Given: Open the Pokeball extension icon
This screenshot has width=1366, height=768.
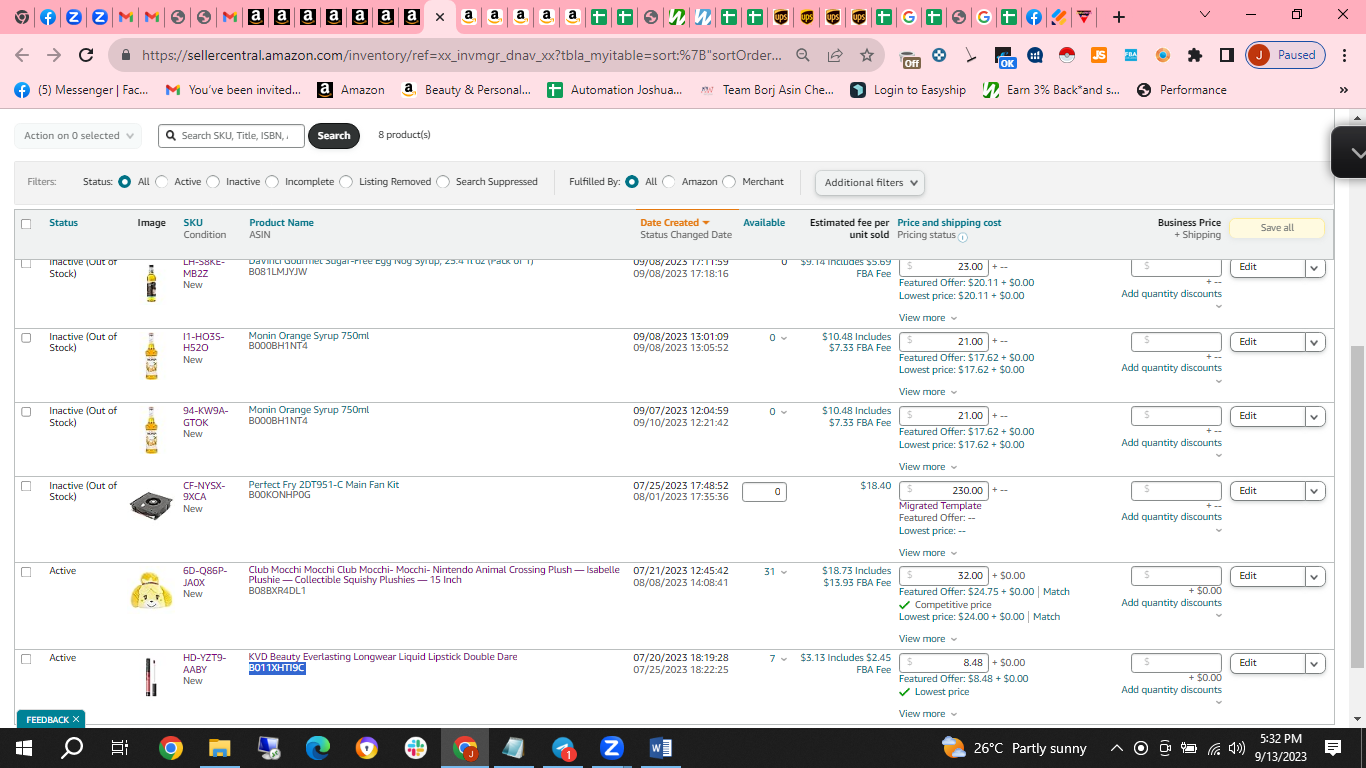Looking at the screenshot, I should coord(1067,55).
